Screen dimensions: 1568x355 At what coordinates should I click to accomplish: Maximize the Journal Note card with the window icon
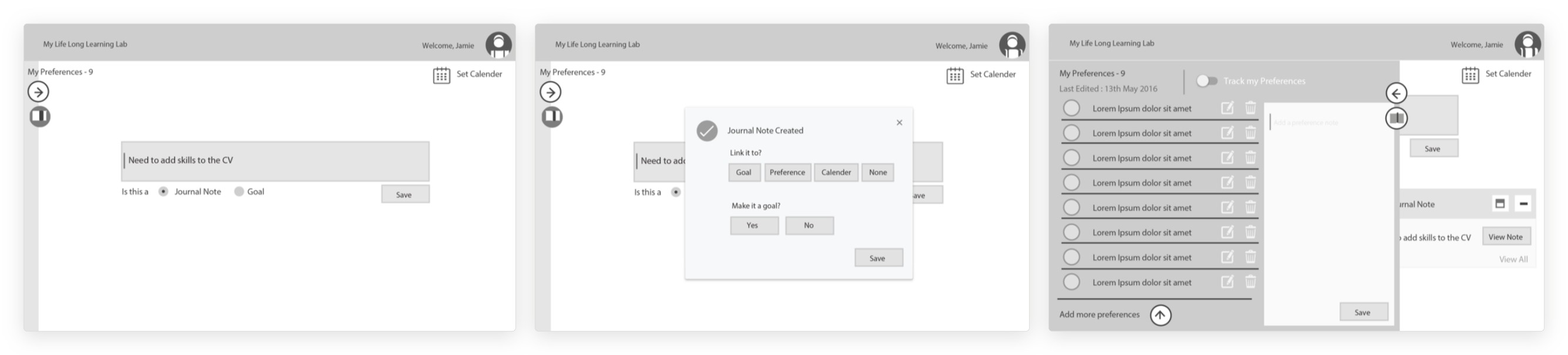1500,204
